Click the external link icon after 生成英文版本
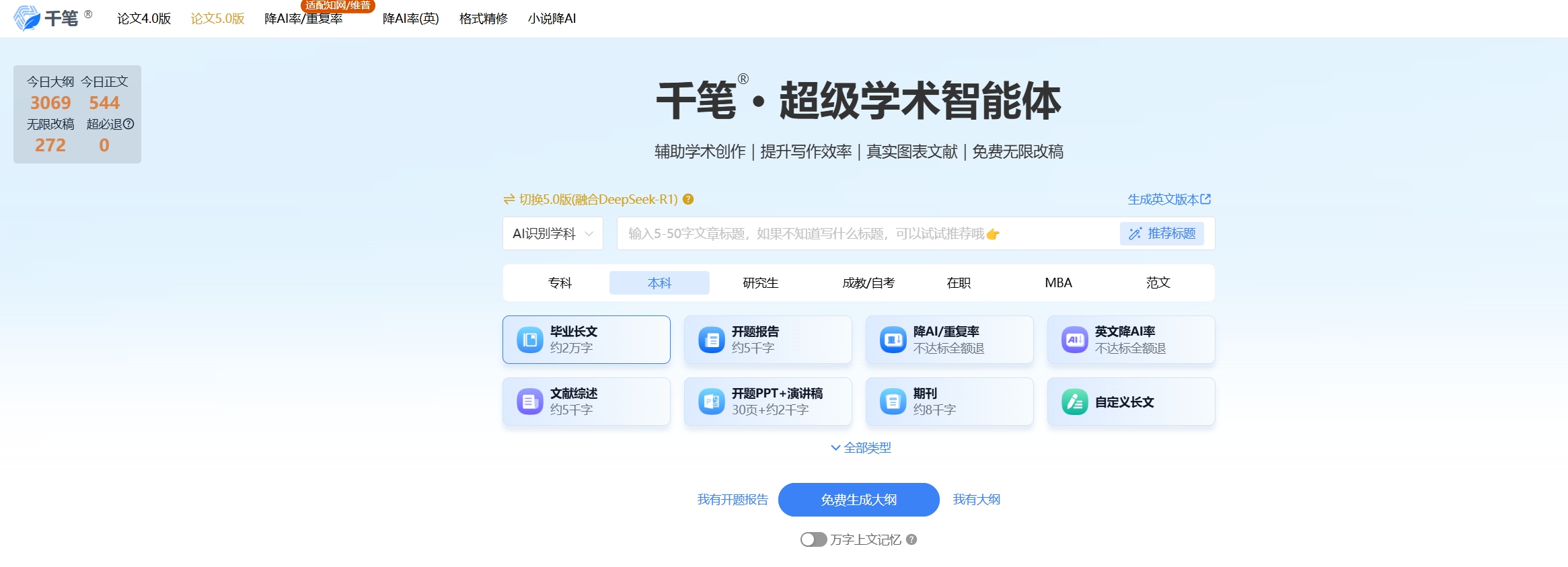1568x567 pixels. pos(1205,199)
